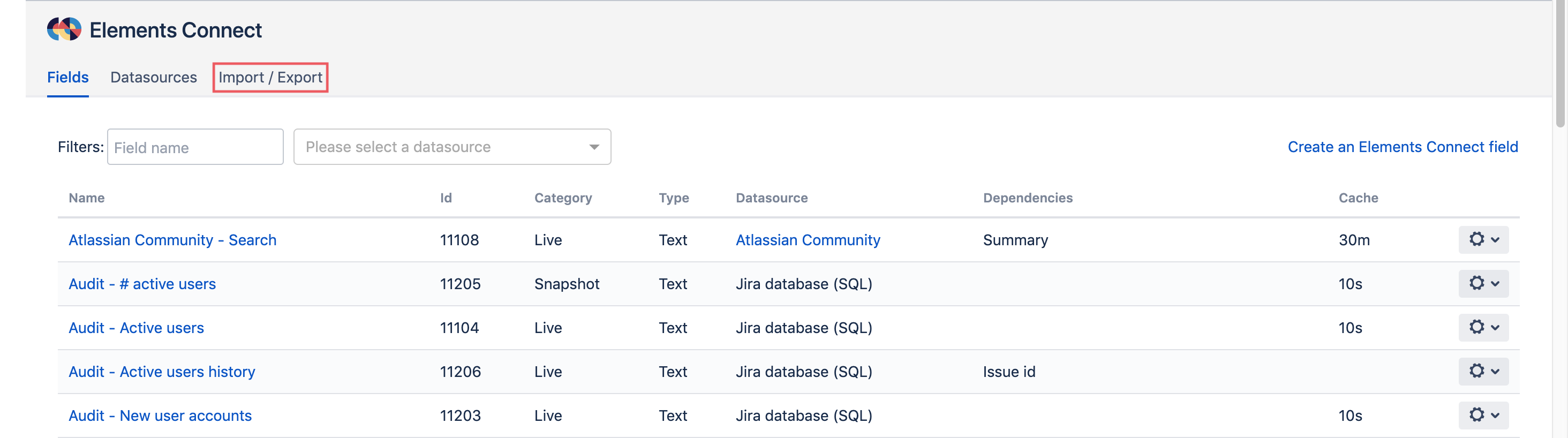The image size is (1568, 438).
Task: Open the Audit - Active users field
Action: 135,327
